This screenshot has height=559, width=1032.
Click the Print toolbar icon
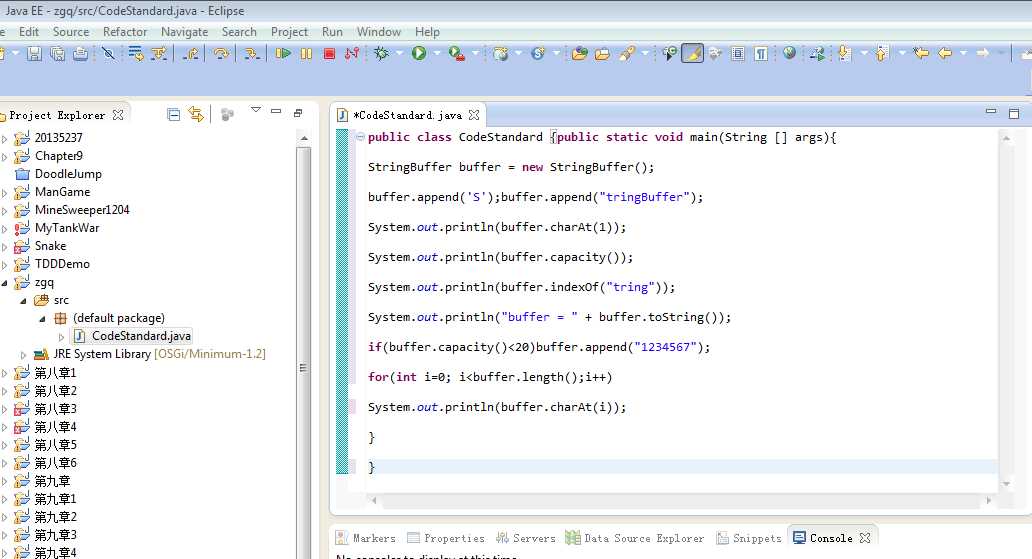(80, 54)
